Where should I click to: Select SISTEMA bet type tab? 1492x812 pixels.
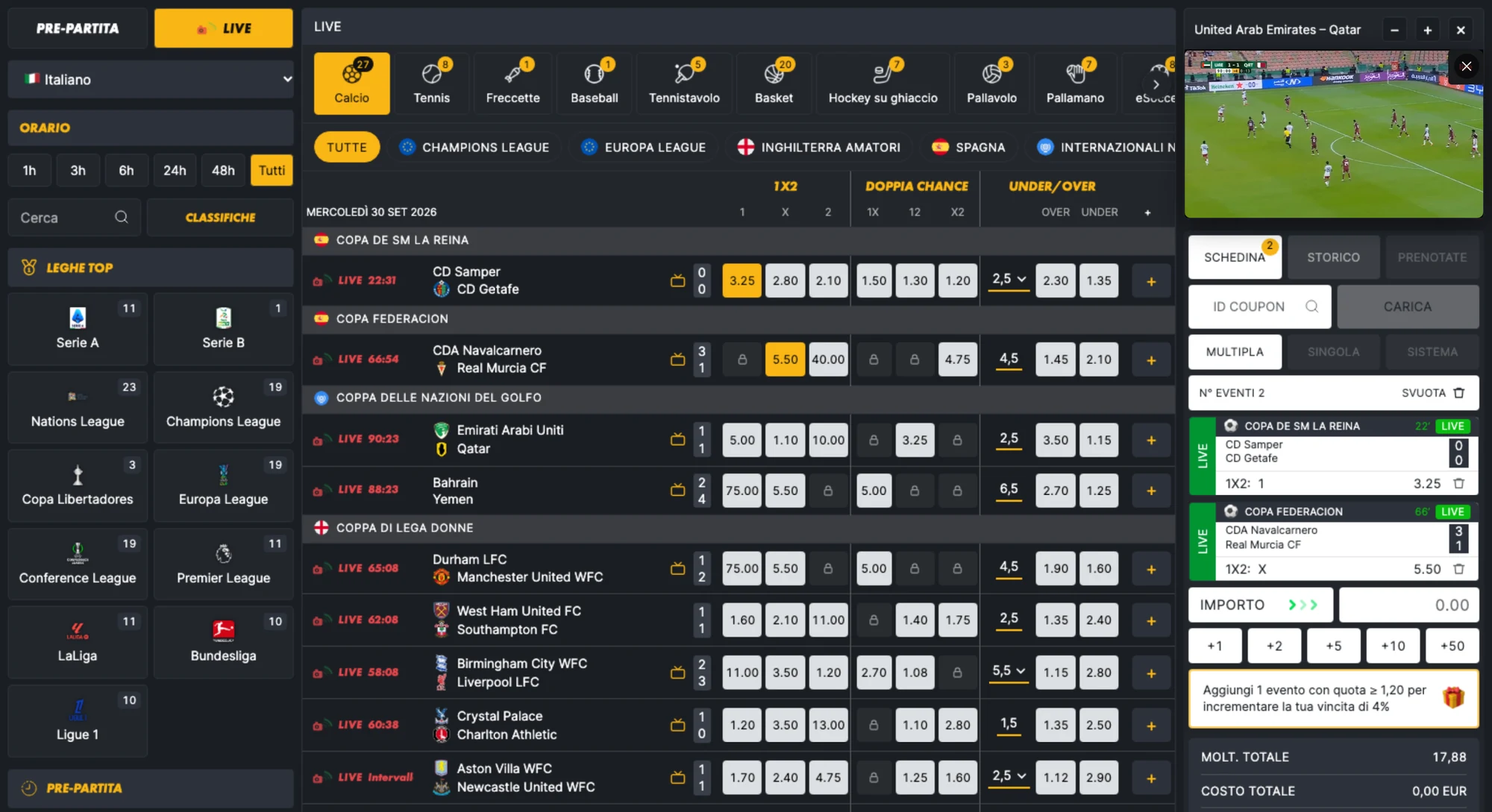1432,352
